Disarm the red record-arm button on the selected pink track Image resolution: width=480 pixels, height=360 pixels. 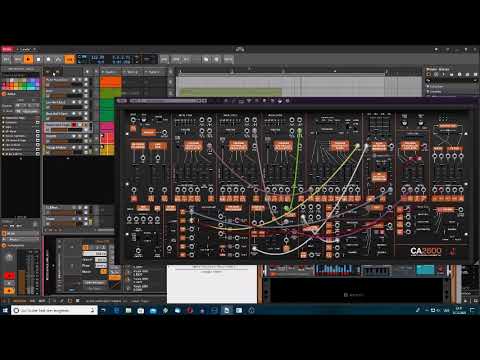(74, 125)
